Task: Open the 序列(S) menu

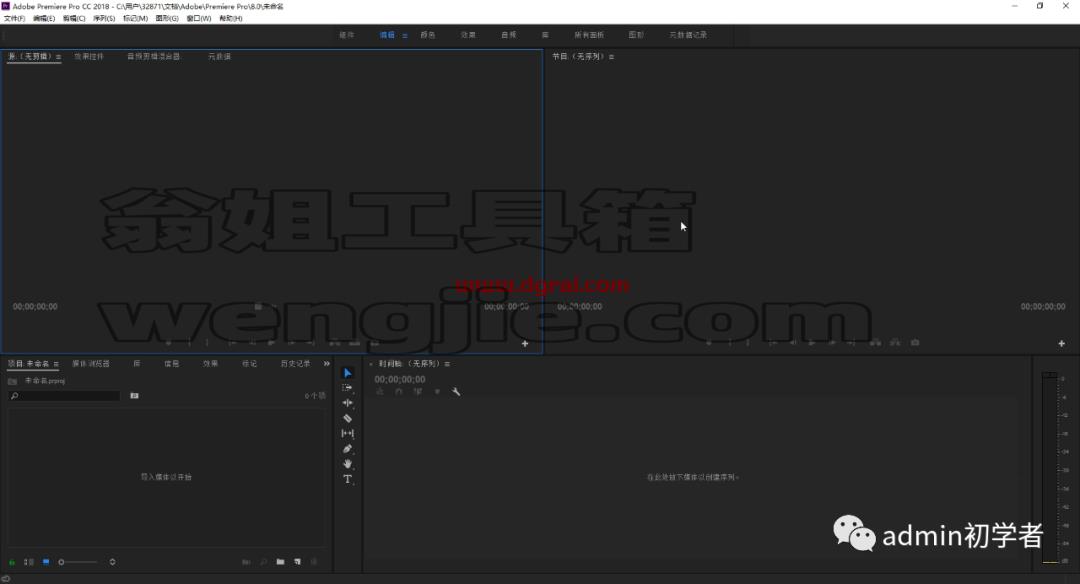Action: click(x=104, y=19)
